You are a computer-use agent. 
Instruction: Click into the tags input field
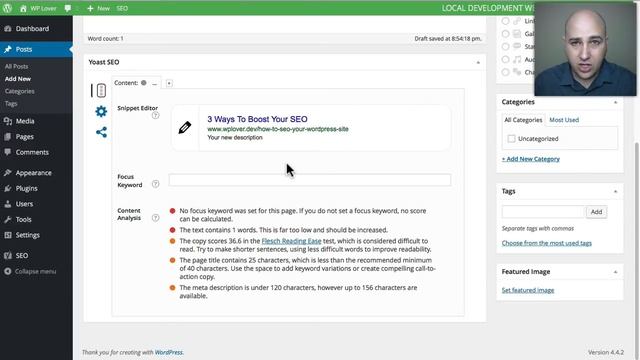coord(543,212)
